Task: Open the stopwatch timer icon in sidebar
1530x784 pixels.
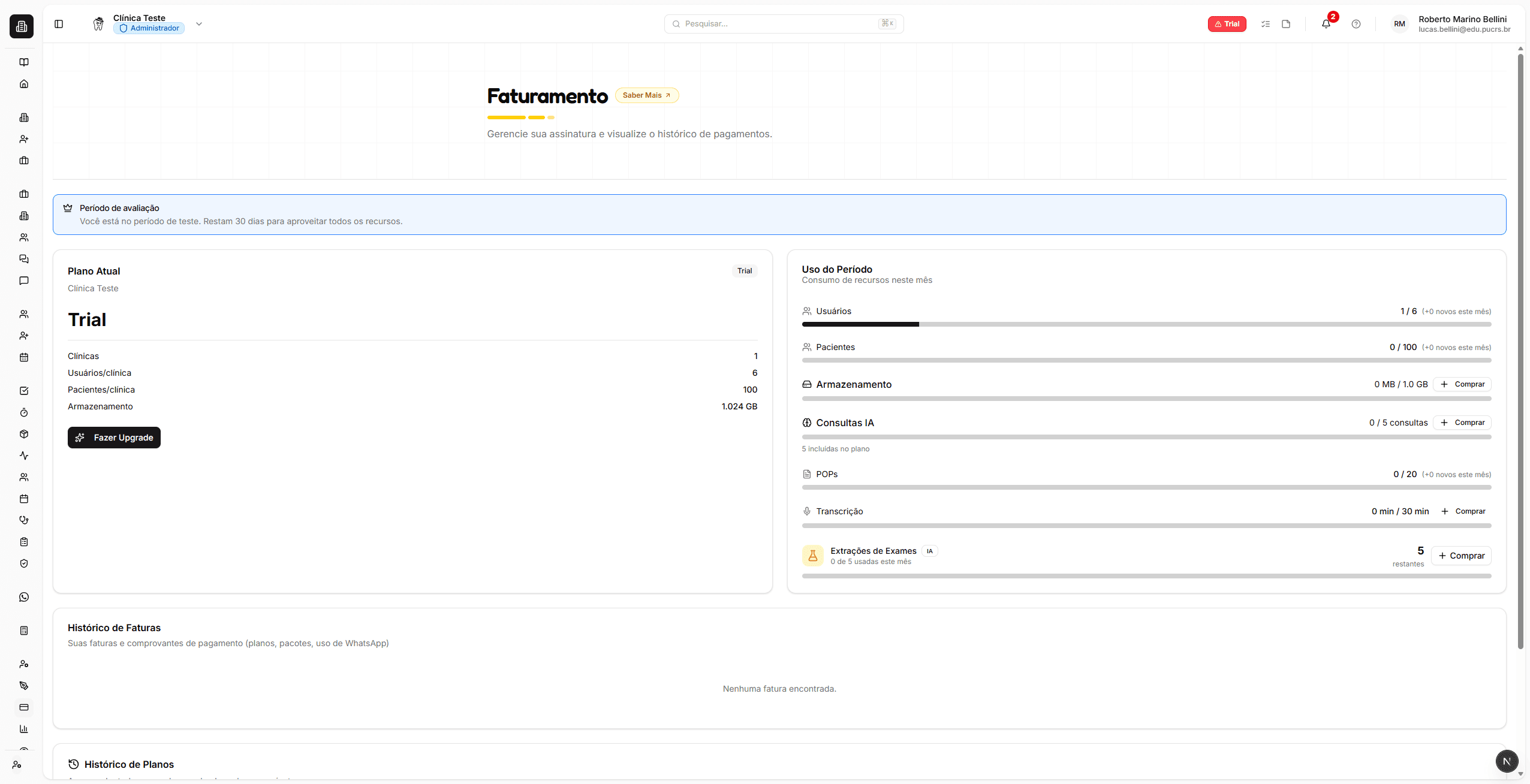Action: click(x=24, y=412)
